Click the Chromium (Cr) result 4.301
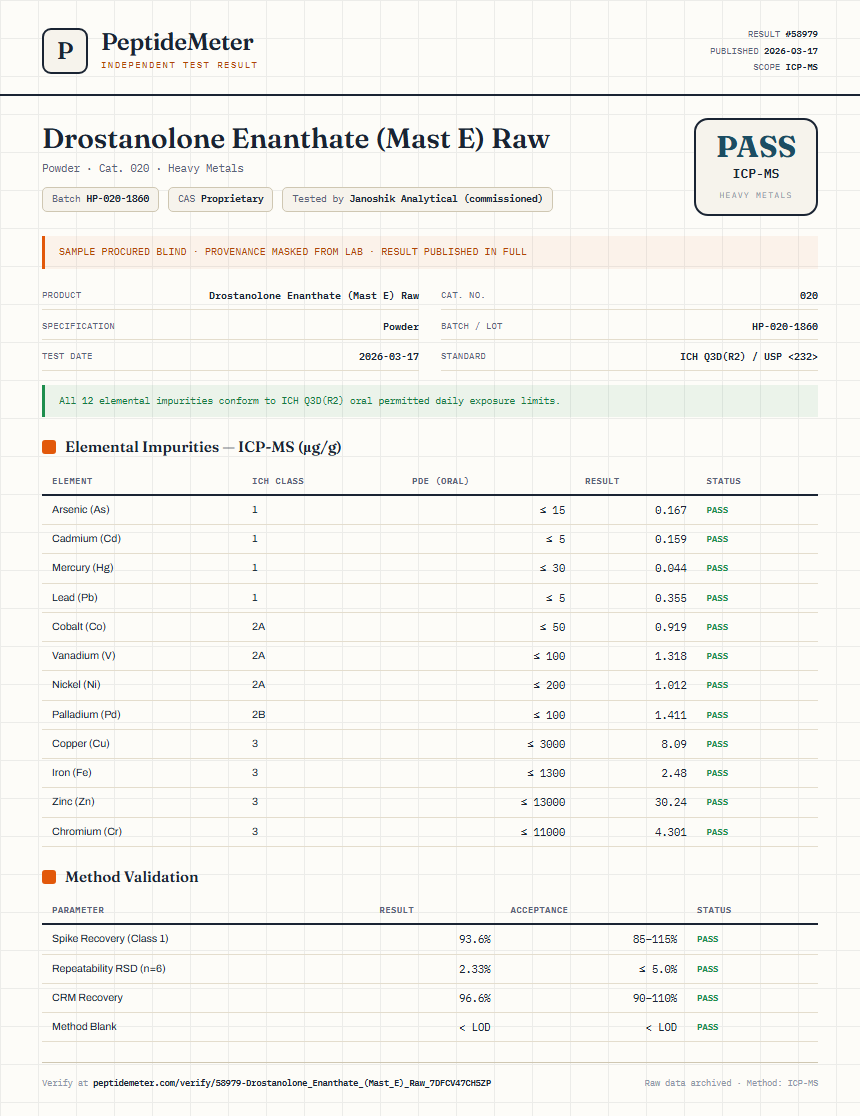Image resolution: width=860 pixels, height=1116 pixels. (671, 832)
